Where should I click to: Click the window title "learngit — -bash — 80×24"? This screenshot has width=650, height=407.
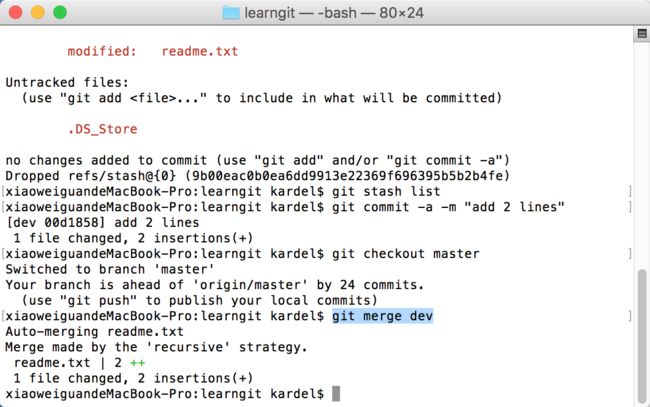[334, 13]
